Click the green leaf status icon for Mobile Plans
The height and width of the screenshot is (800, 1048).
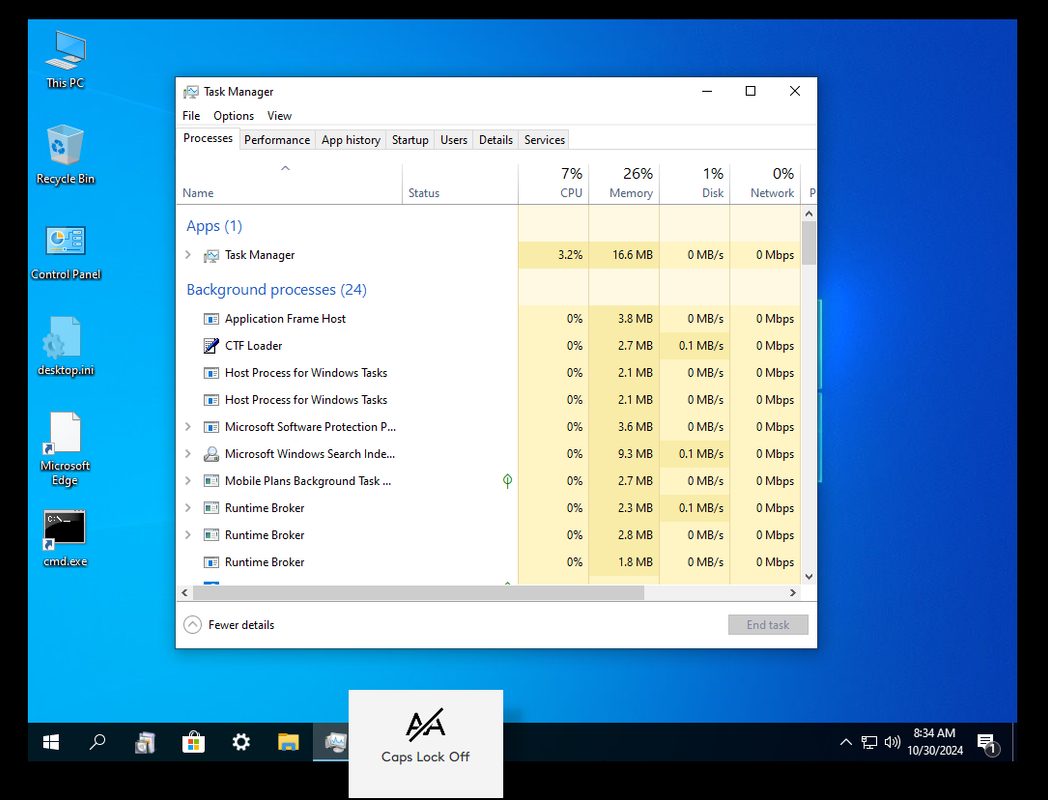(507, 481)
